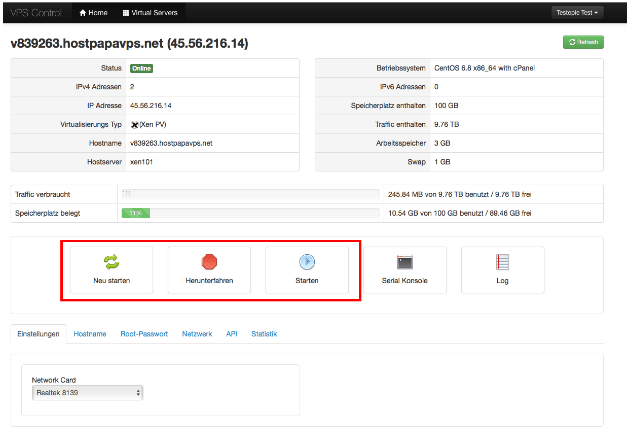Click the Neu starten green arrows icon

[x=111, y=262]
